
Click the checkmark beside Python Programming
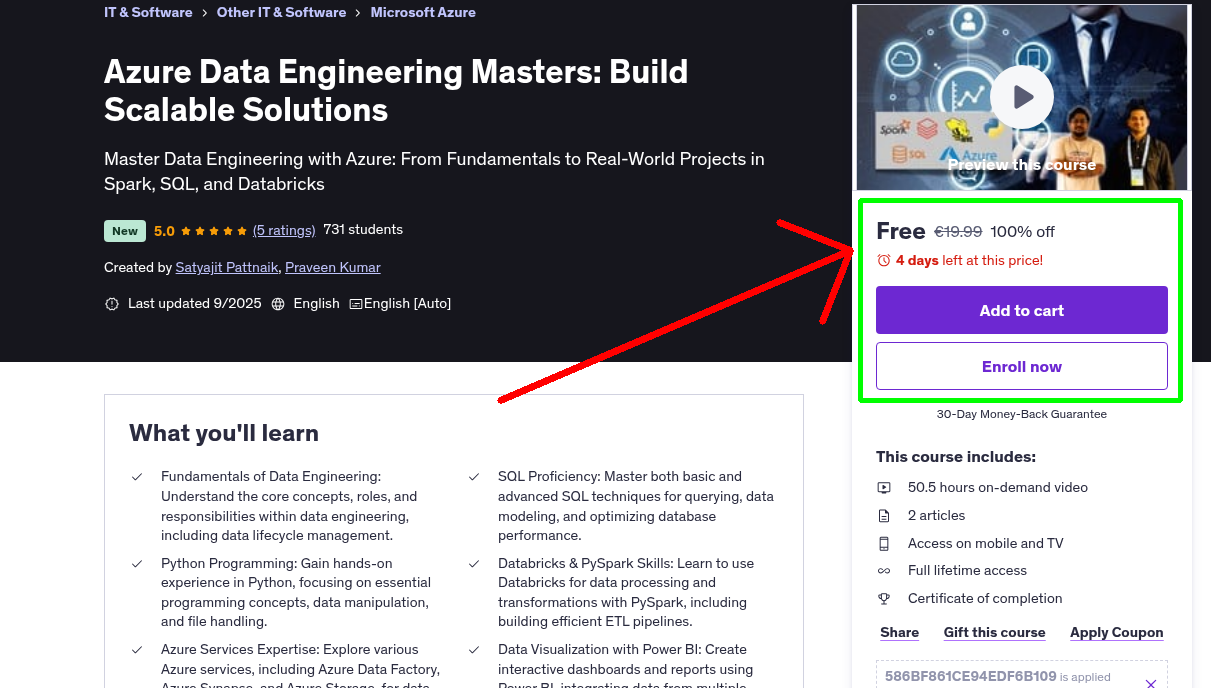[137, 564]
